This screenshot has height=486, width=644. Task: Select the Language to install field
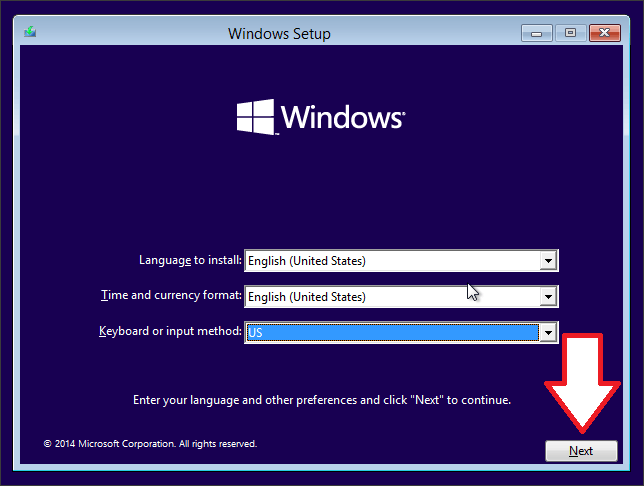pyautogui.click(x=392, y=261)
